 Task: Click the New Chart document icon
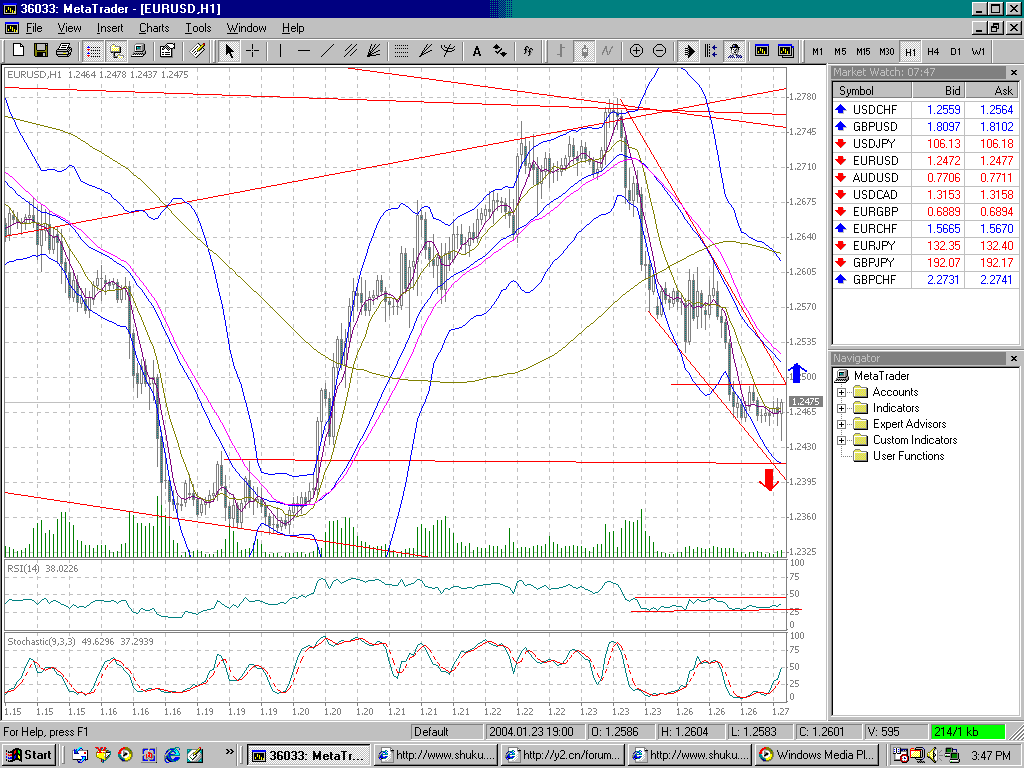pyautogui.click(x=18, y=50)
